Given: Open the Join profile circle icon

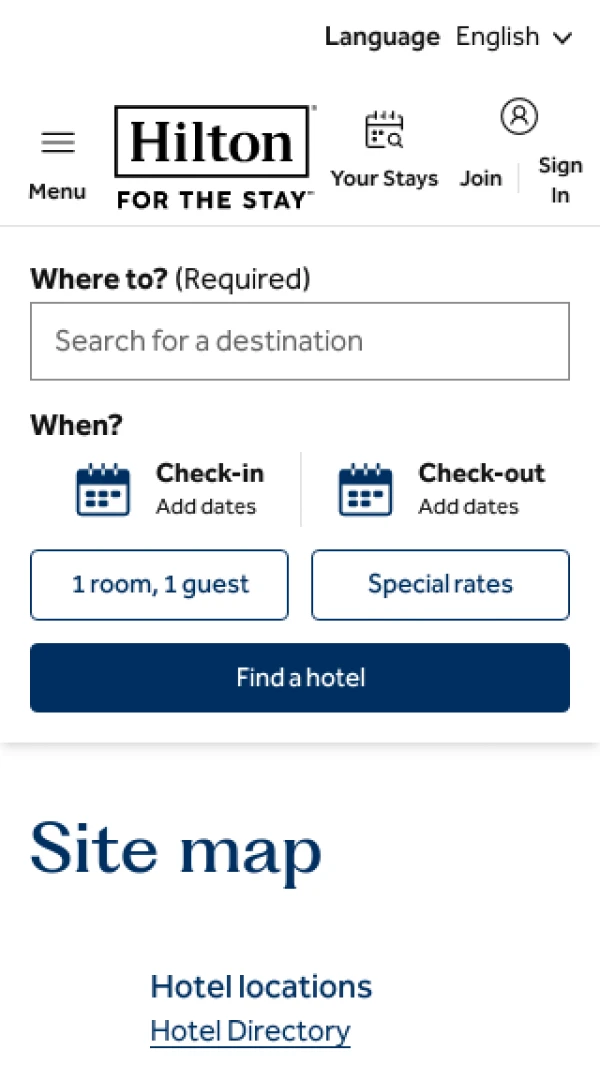Looking at the screenshot, I should coord(518,116).
